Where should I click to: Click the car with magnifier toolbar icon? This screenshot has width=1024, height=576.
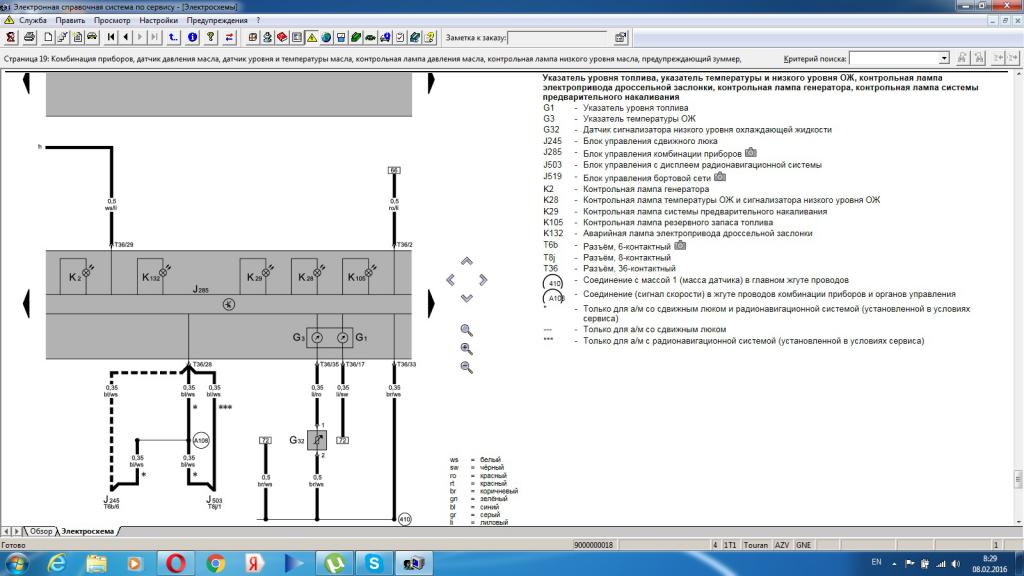[385, 37]
